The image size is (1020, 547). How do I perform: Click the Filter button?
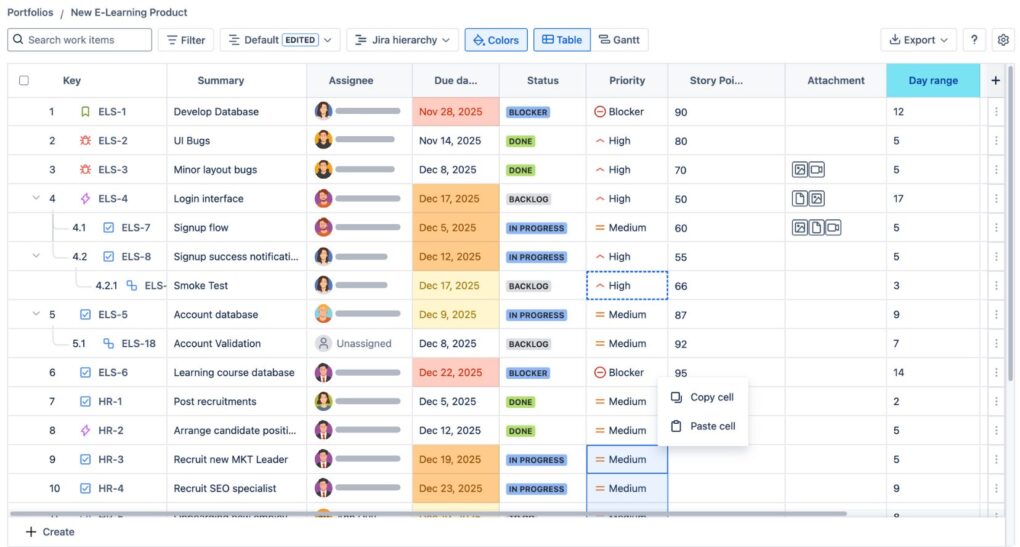point(186,40)
